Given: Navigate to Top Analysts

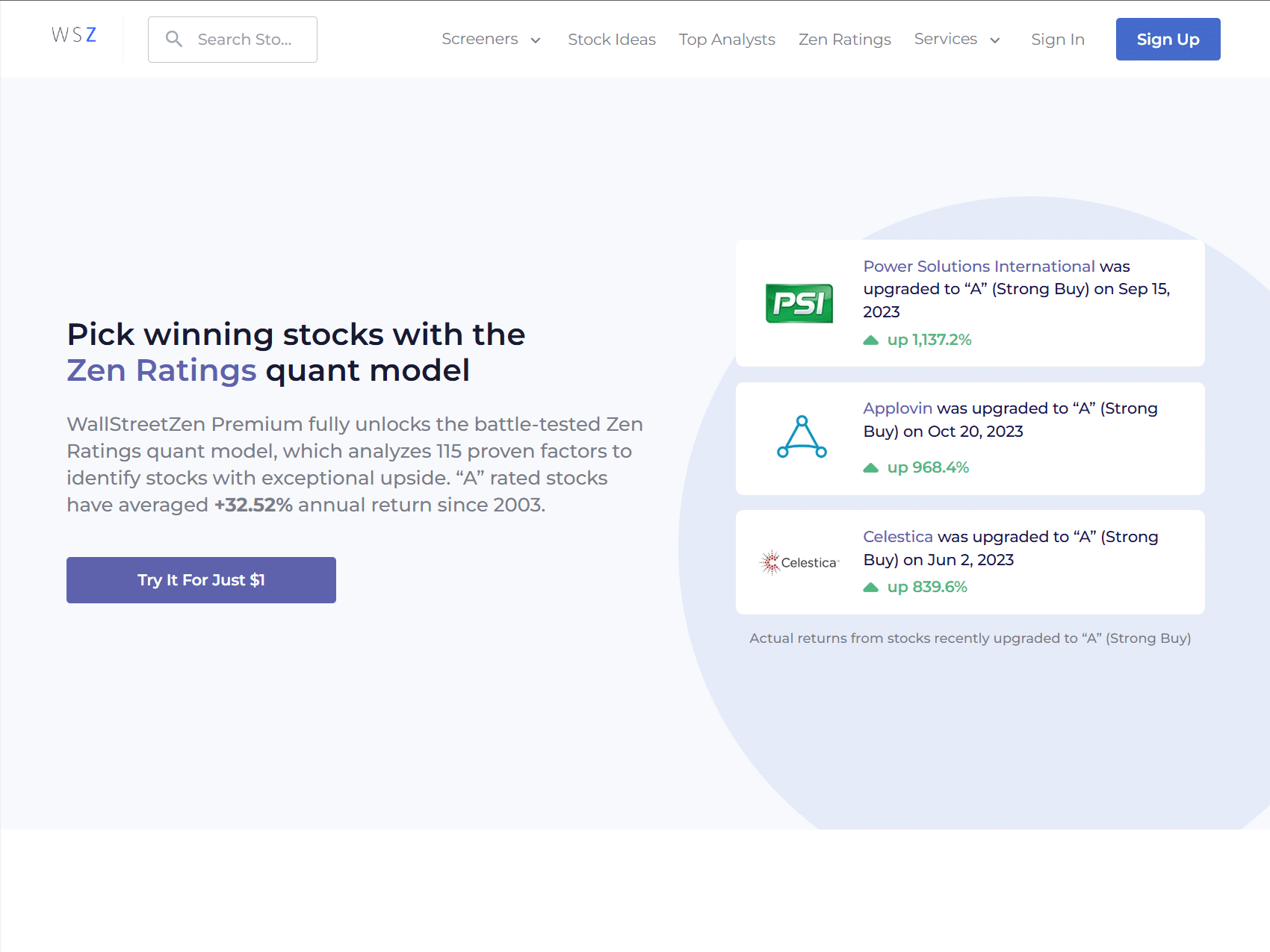Looking at the screenshot, I should click(x=727, y=39).
